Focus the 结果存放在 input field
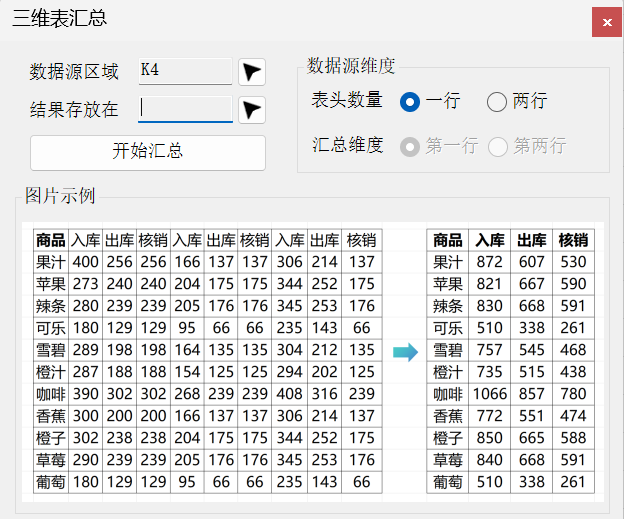 (x=185, y=108)
